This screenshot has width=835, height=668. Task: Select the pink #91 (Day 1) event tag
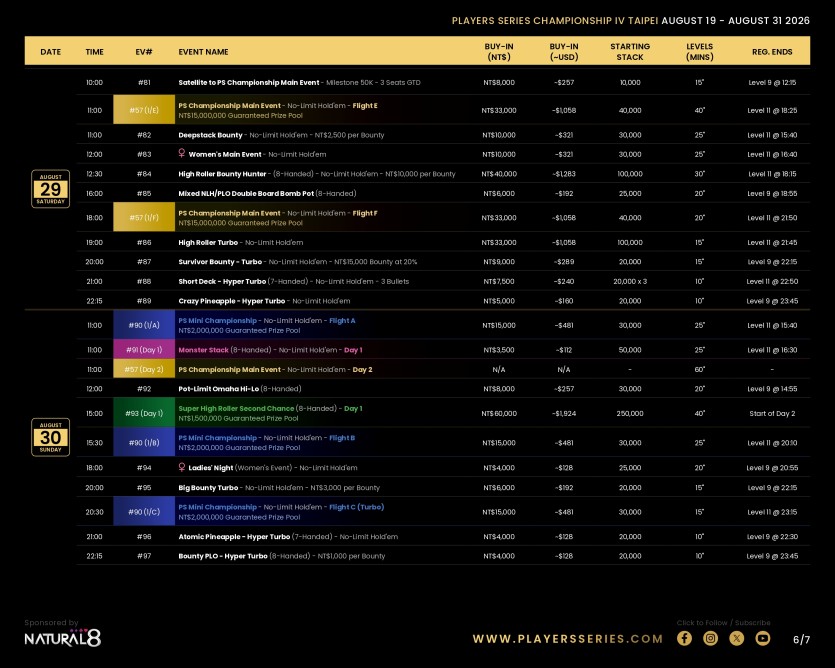[x=144, y=350]
